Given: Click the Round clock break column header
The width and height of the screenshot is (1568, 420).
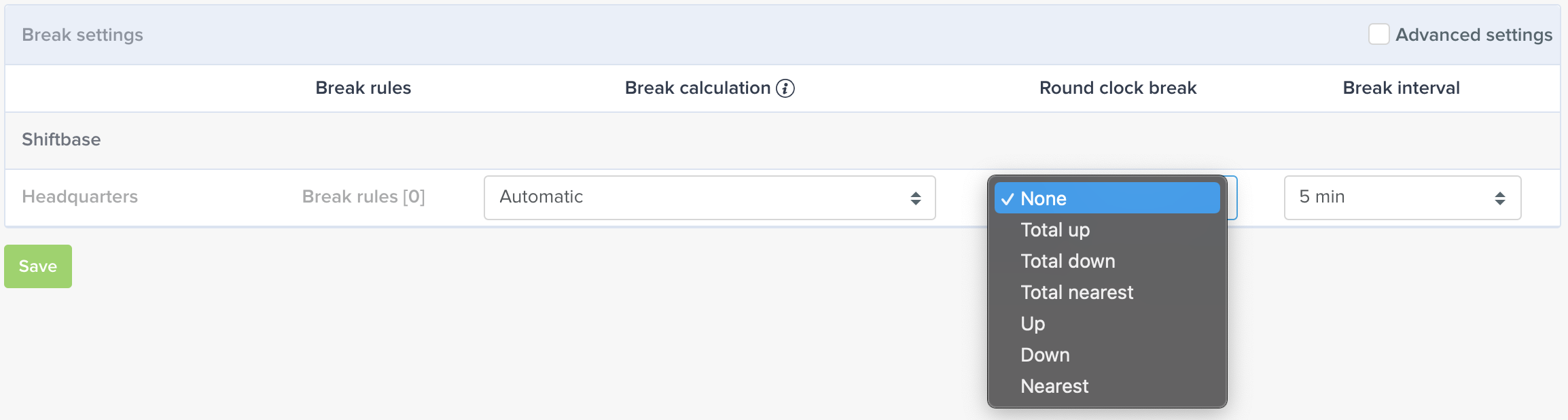Looking at the screenshot, I should coord(1118,88).
